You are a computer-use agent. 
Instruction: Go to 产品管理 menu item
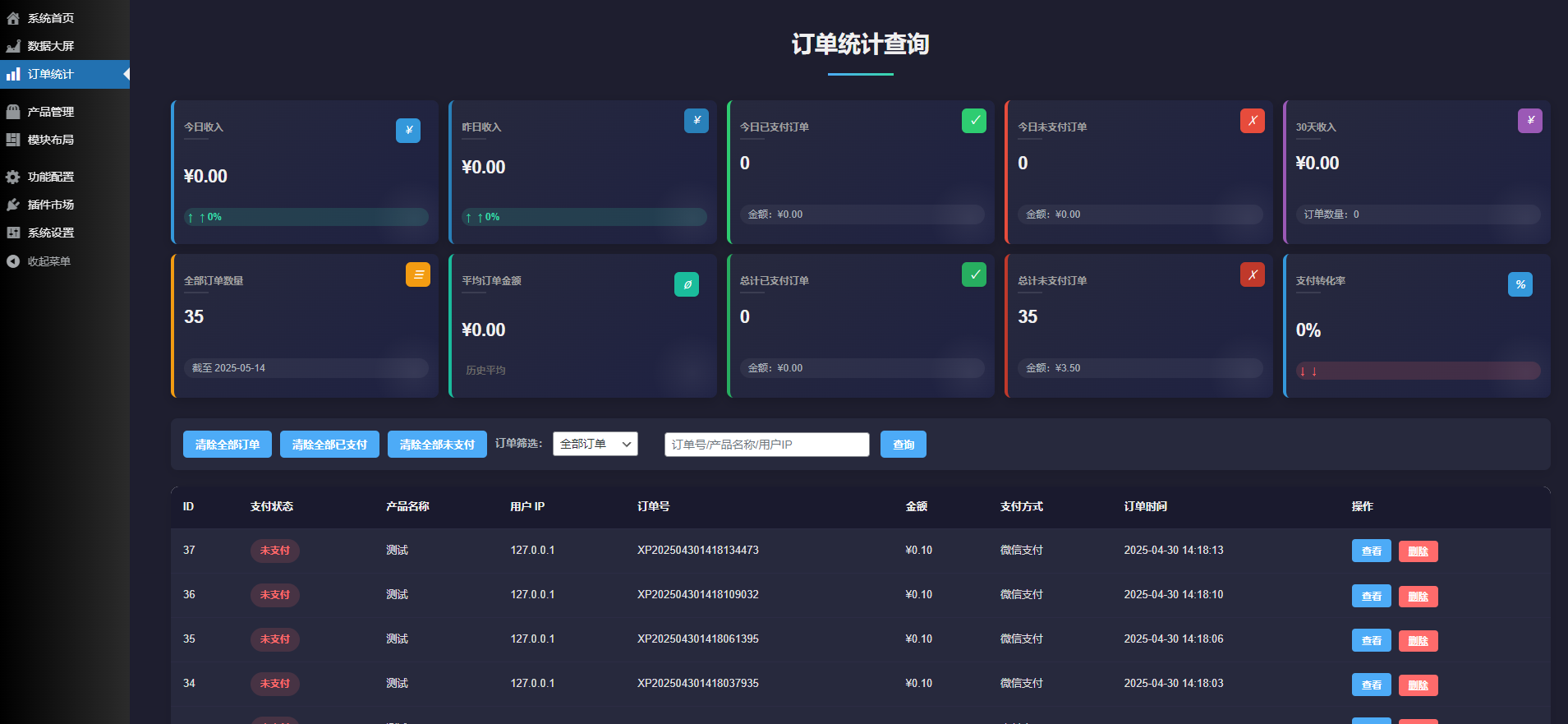click(x=65, y=112)
